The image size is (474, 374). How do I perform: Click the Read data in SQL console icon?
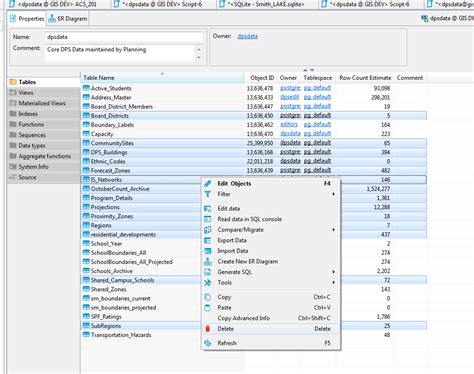pyautogui.click(x=208, y=219)
